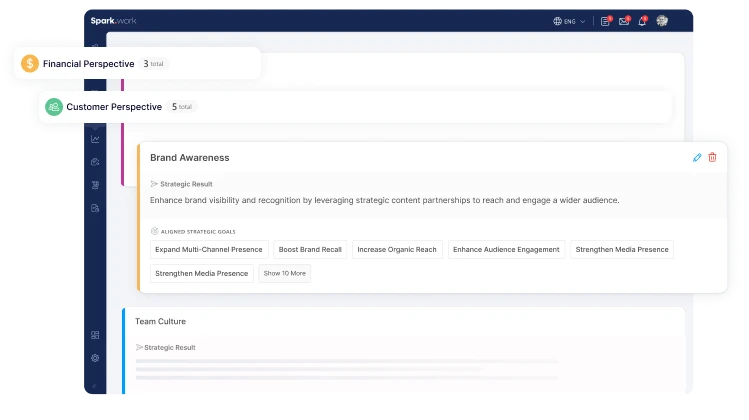Edit Brand Awareness with the pencil icon

tap(697, 157)
